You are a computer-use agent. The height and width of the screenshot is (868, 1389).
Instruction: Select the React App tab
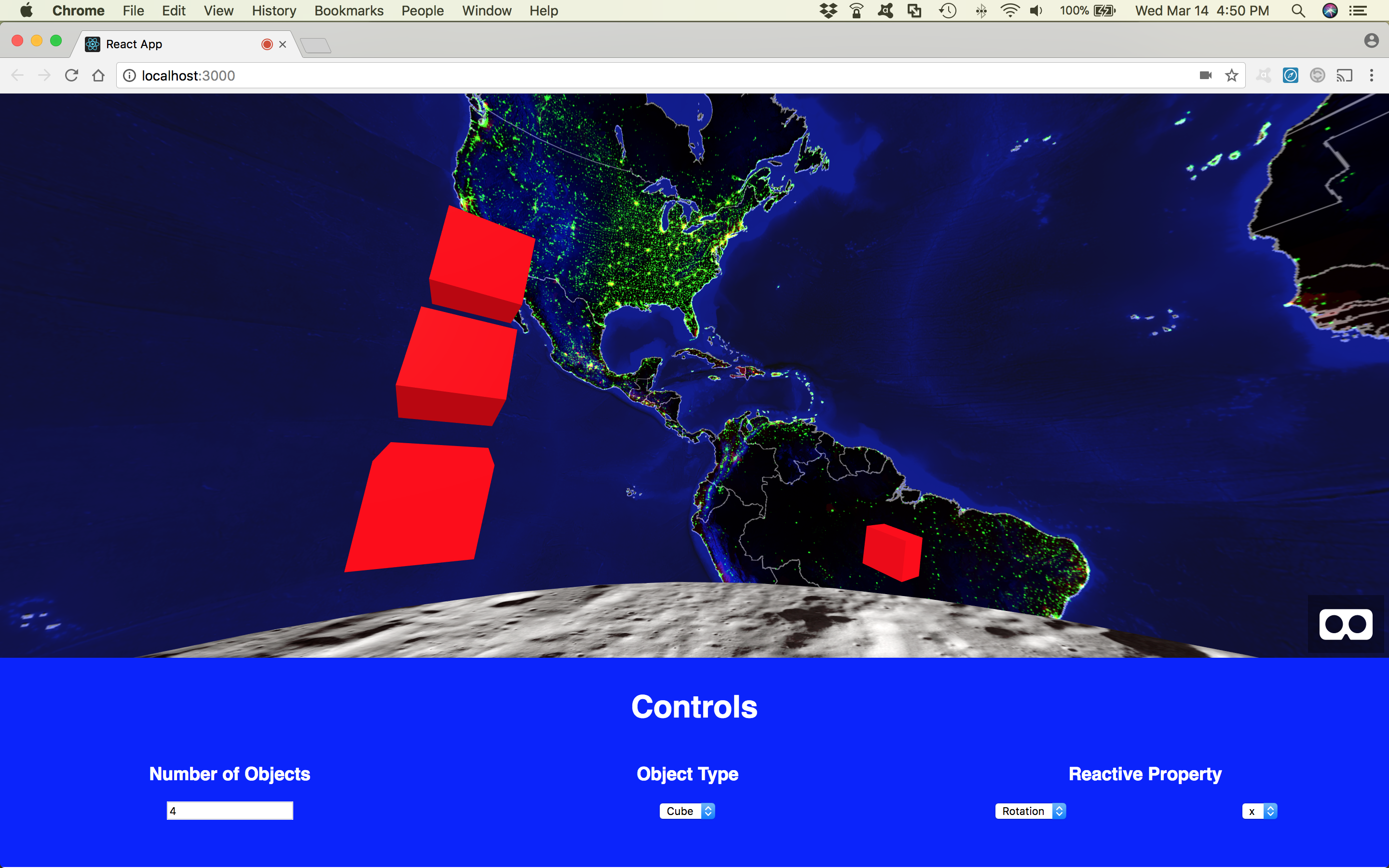[x=172, y=44]
